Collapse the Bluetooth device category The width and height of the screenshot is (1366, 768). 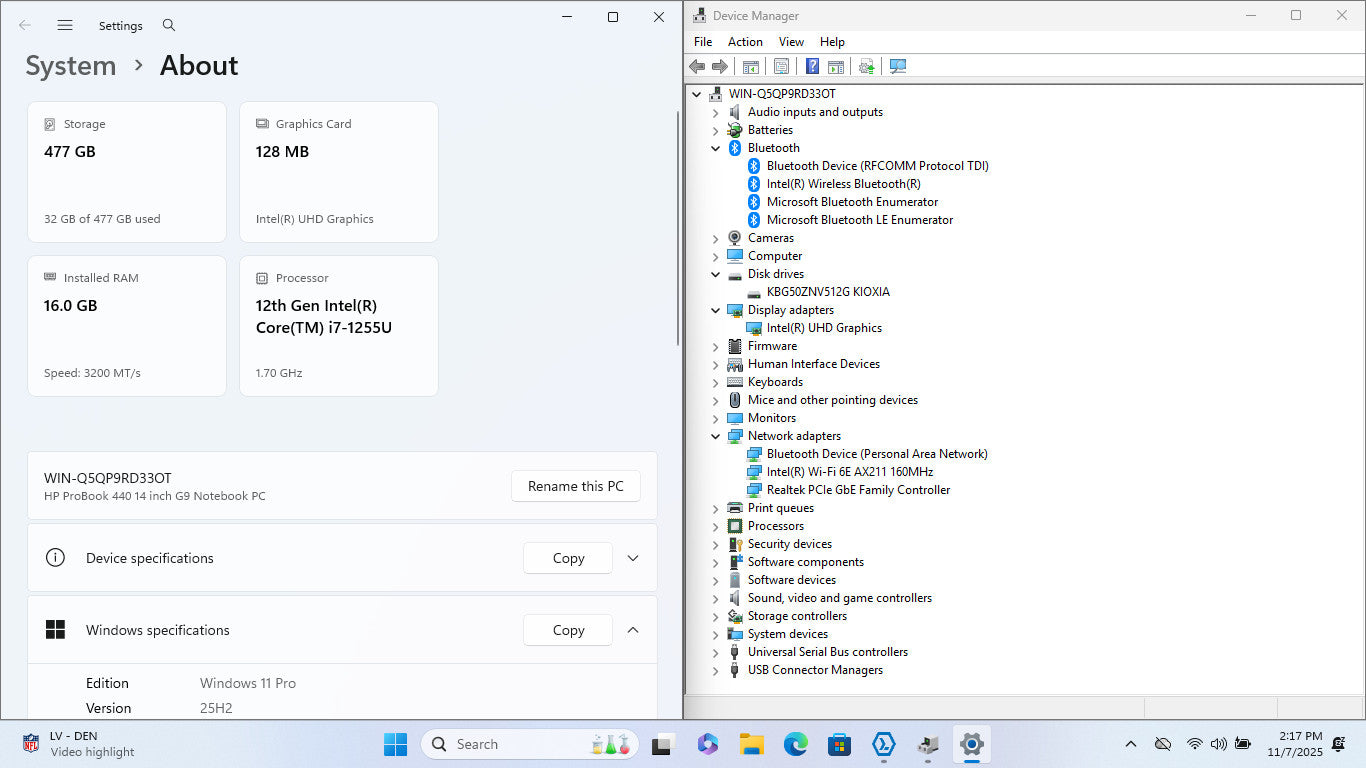(x=715, y=148)
